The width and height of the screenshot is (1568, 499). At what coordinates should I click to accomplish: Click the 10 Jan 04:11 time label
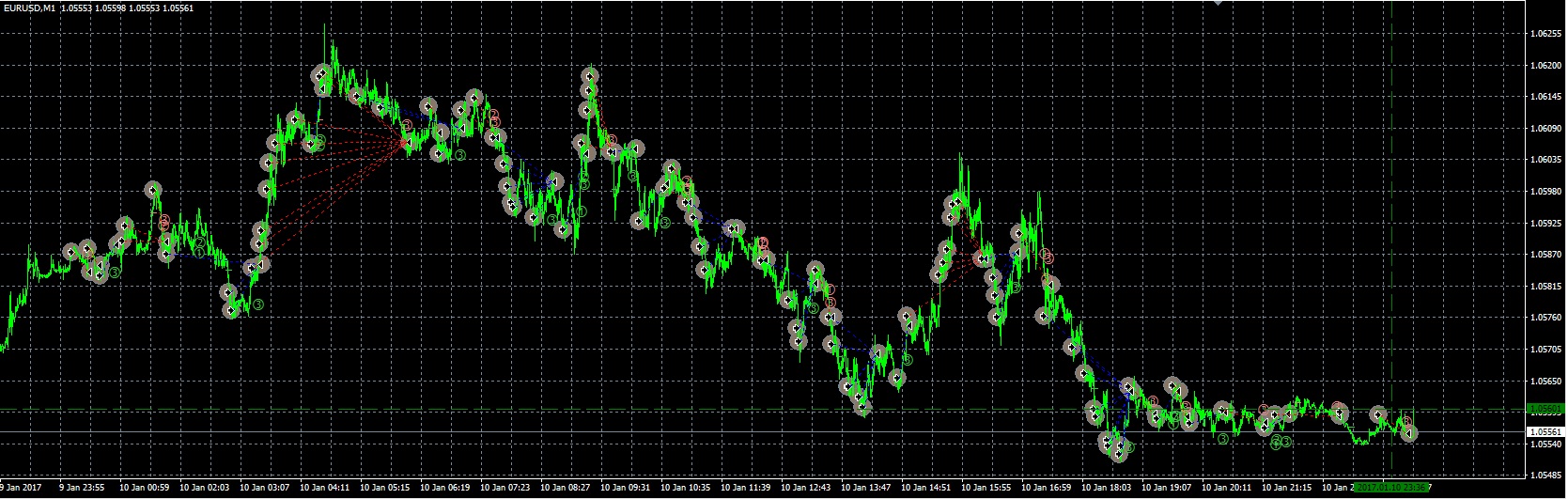pyautogui.click(x=325, y=489)
